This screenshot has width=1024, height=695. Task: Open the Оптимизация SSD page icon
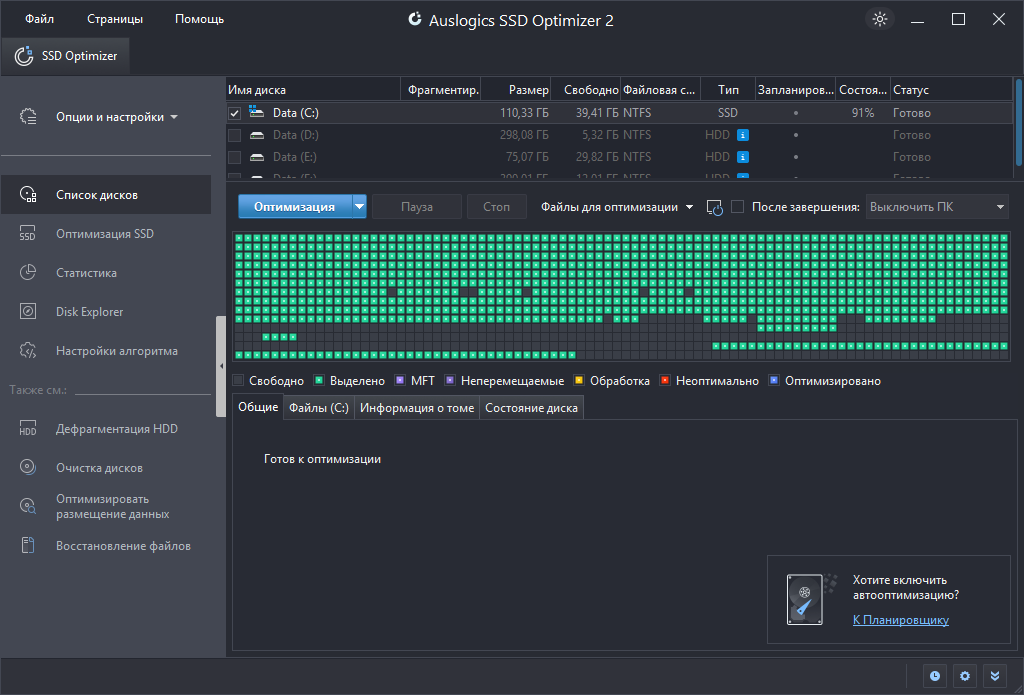pyautogui.click(x=27, y=234)
